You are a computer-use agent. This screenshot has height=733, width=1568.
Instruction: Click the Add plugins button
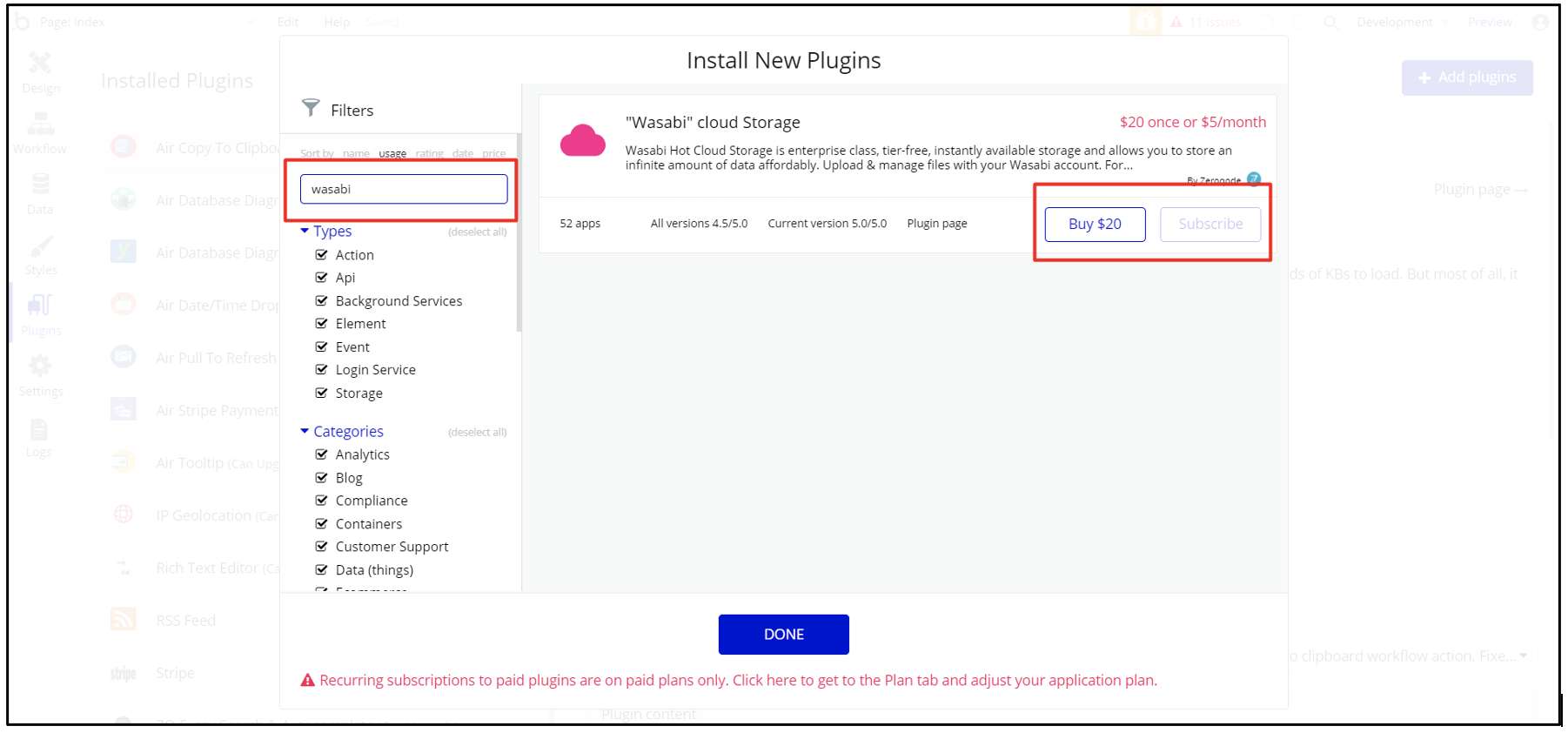tap(1467, 77)
